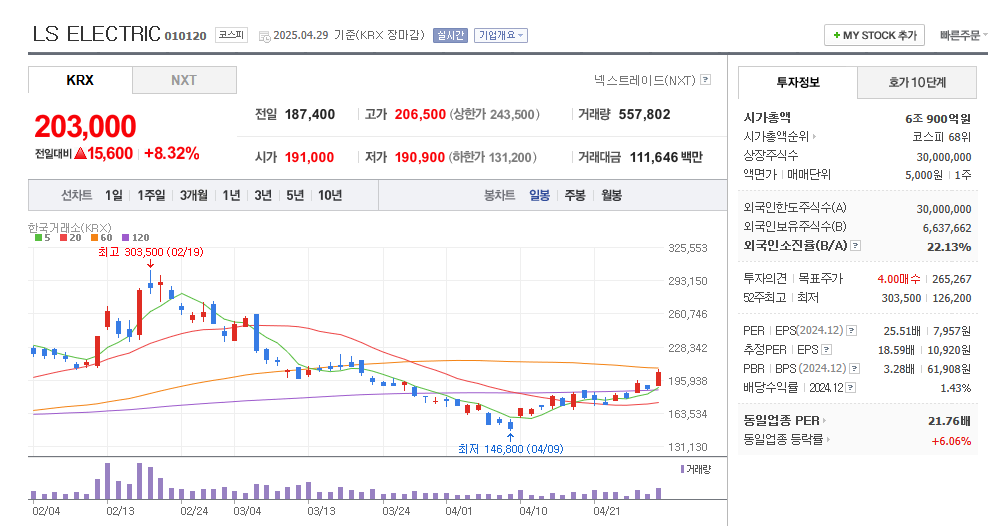The image size is (999, 526).
Task: Open the help icon next to 넥스트레이드(NXT)
Action: pyautogui.click(x=705, y=80)
